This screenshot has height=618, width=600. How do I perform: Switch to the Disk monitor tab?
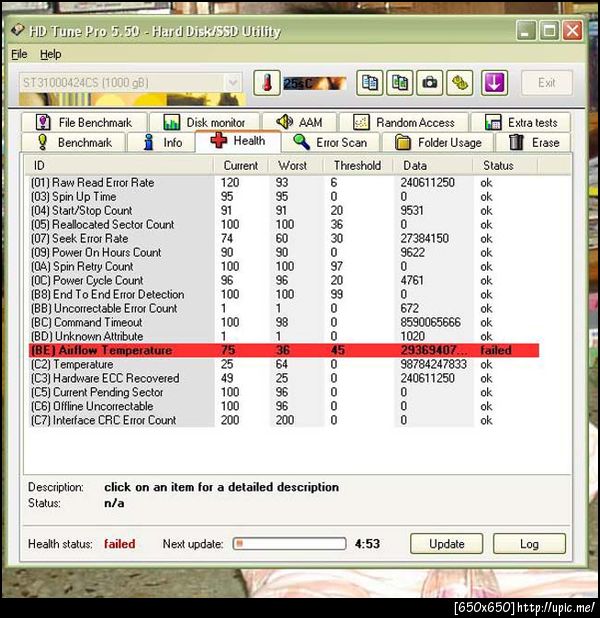(x=205, y=122)
